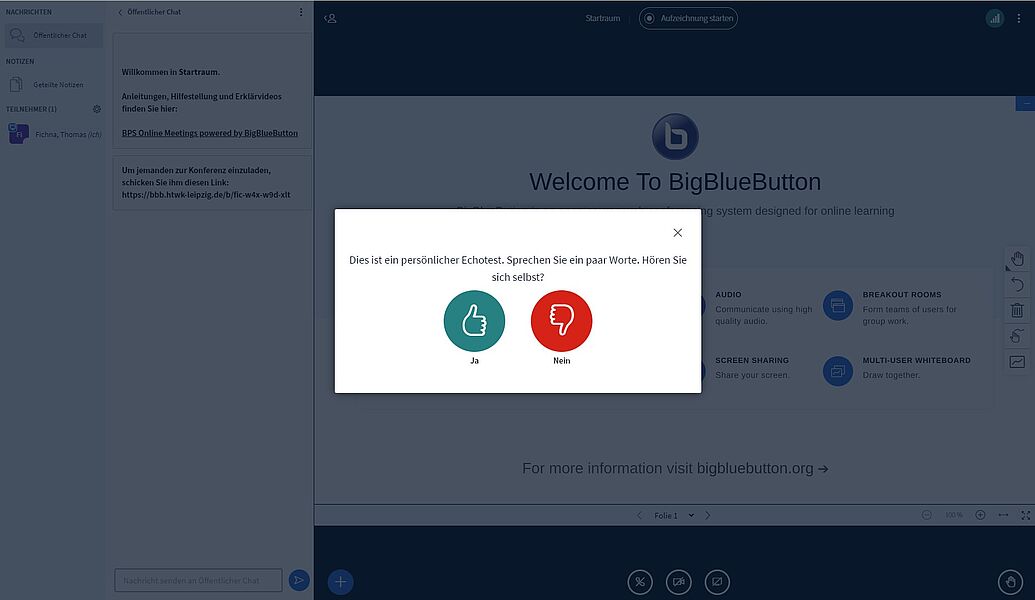1035x600 pixels.
Task: Click the bottom whiteboard toolbar chart icon
Action: point(1017,362)
